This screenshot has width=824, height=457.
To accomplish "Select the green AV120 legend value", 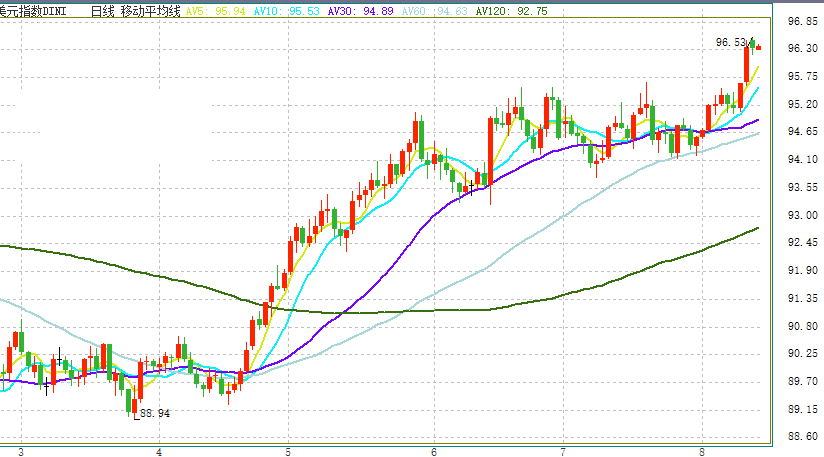I will [512, 10].
